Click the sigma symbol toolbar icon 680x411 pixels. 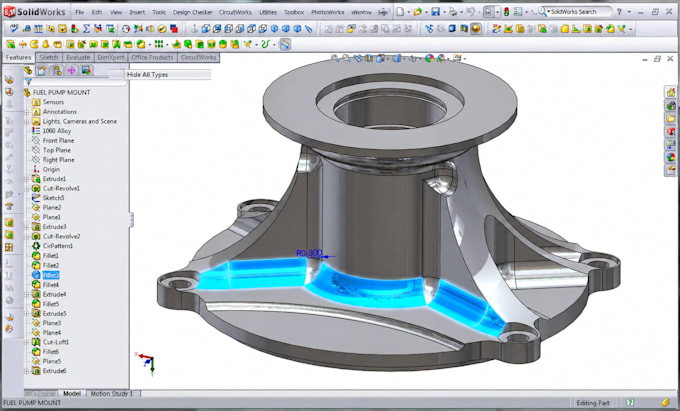[86, 29]
